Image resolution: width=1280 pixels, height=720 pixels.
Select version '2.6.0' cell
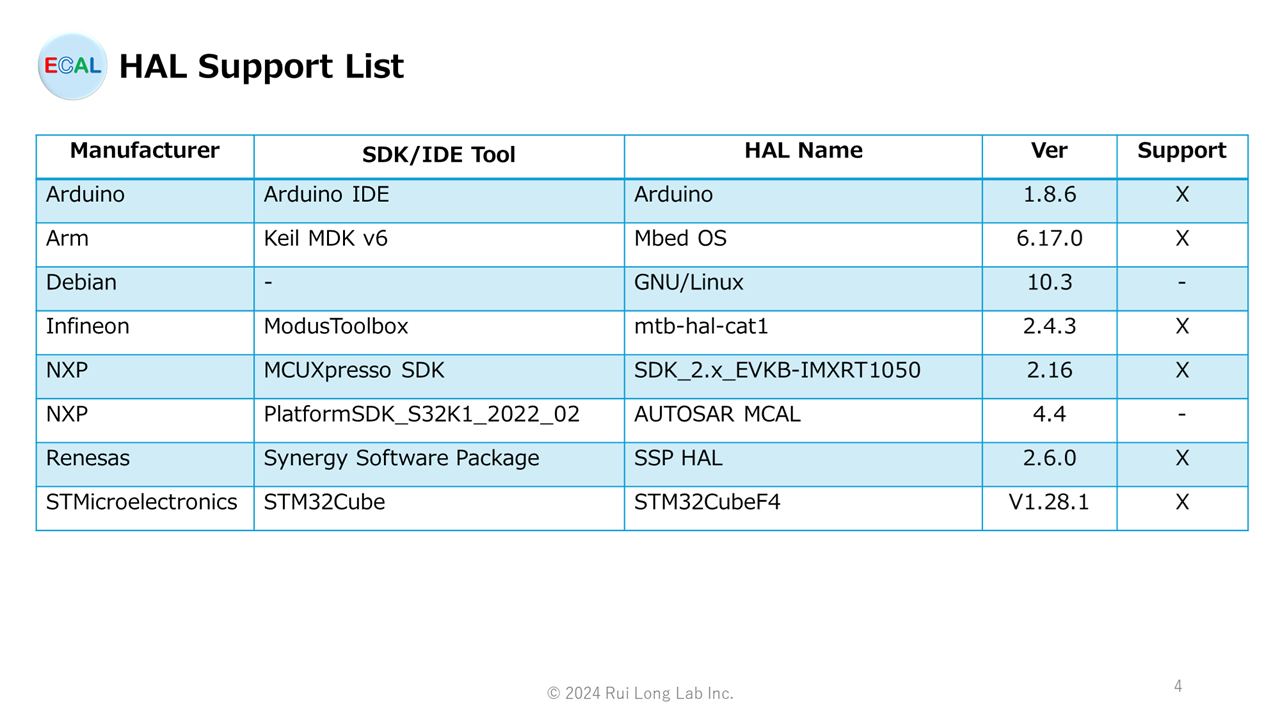coord(1049,465)
